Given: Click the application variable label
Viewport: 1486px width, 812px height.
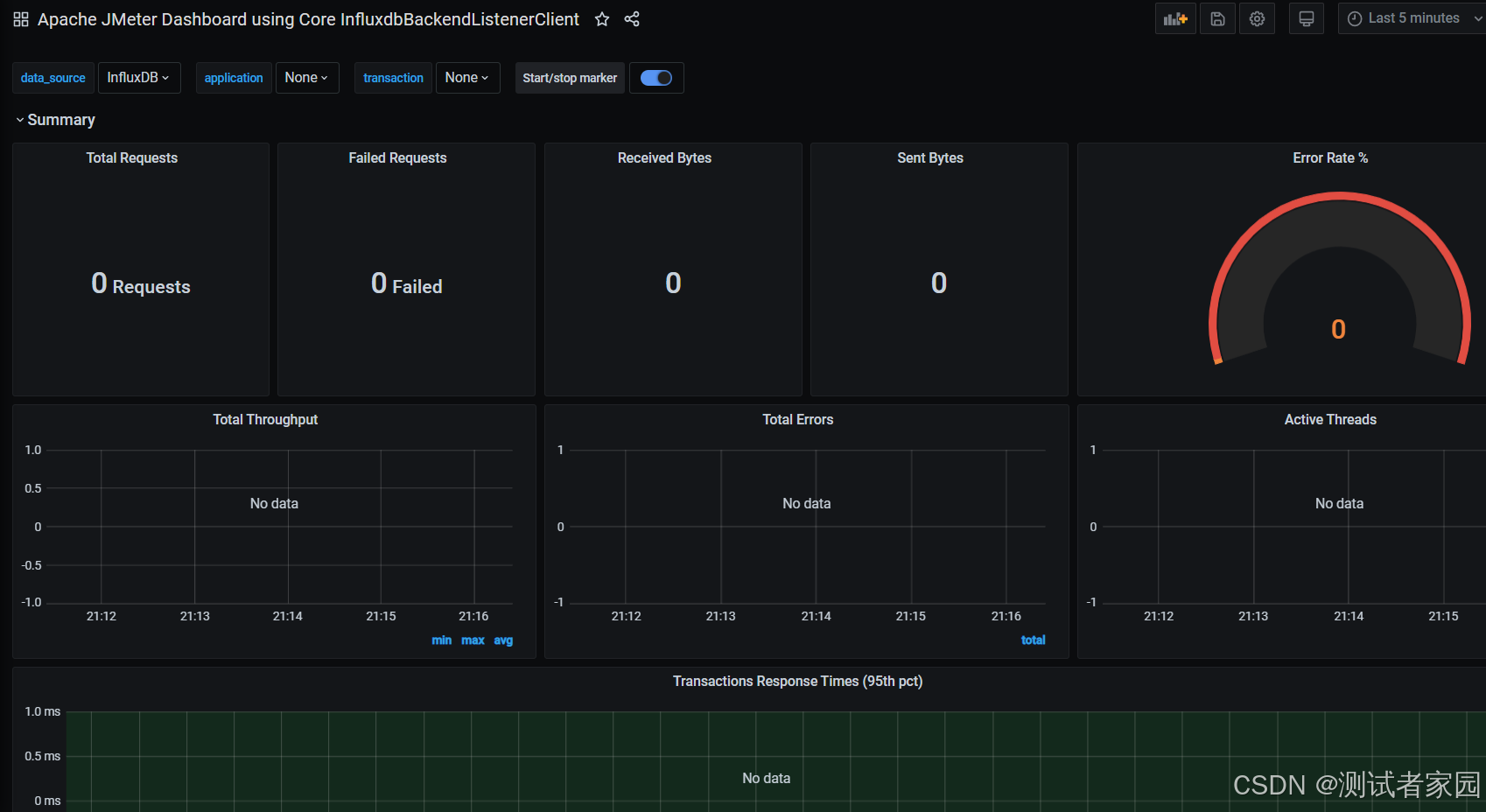Looking at the screenshot, I should coord(234,78).
